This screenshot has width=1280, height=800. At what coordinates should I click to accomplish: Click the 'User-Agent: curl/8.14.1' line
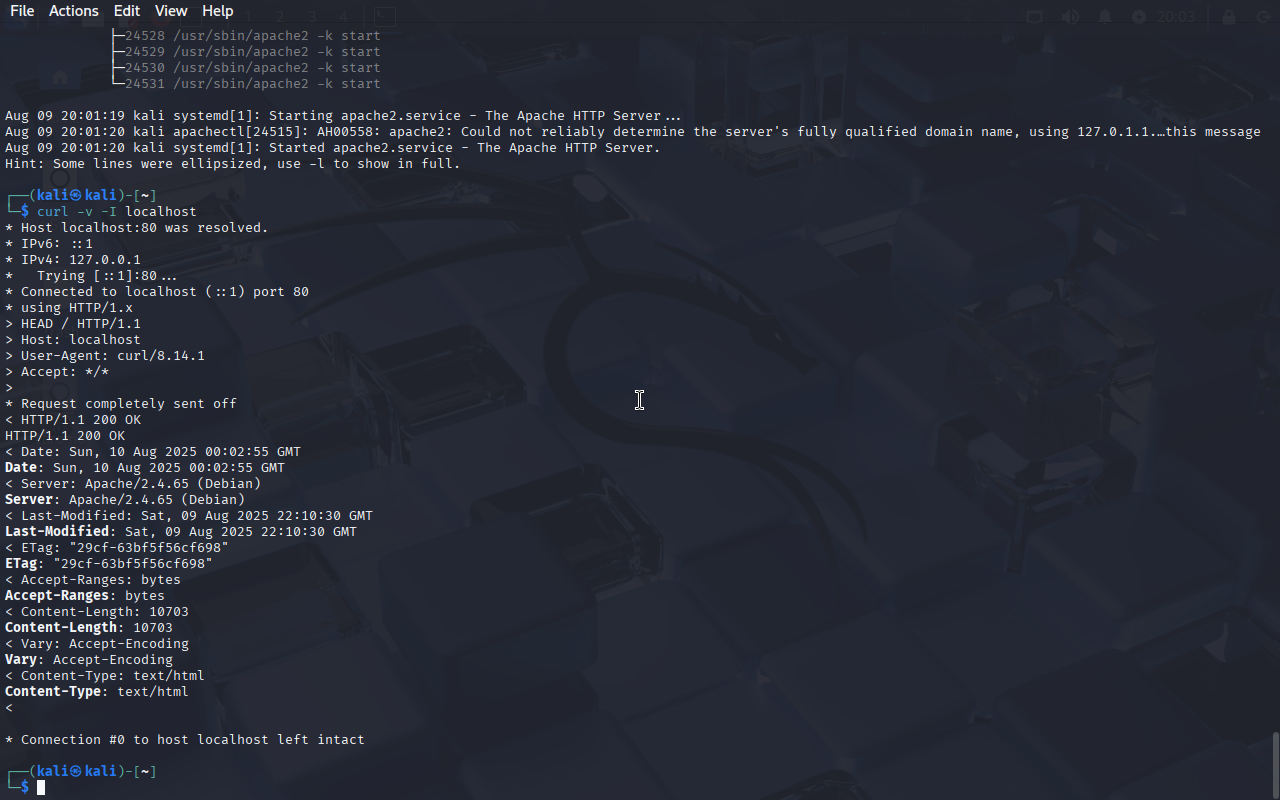pyautogui.click(x=105, y=356)
